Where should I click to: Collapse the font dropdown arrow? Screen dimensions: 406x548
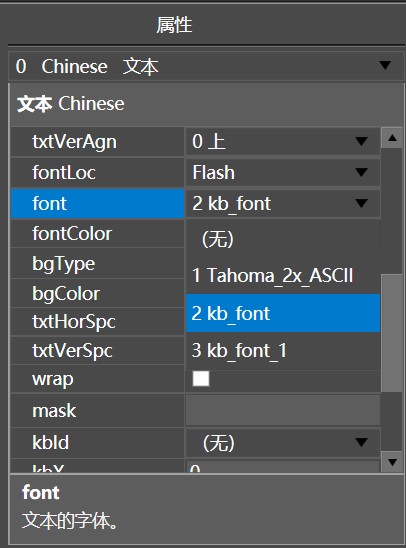361,203
